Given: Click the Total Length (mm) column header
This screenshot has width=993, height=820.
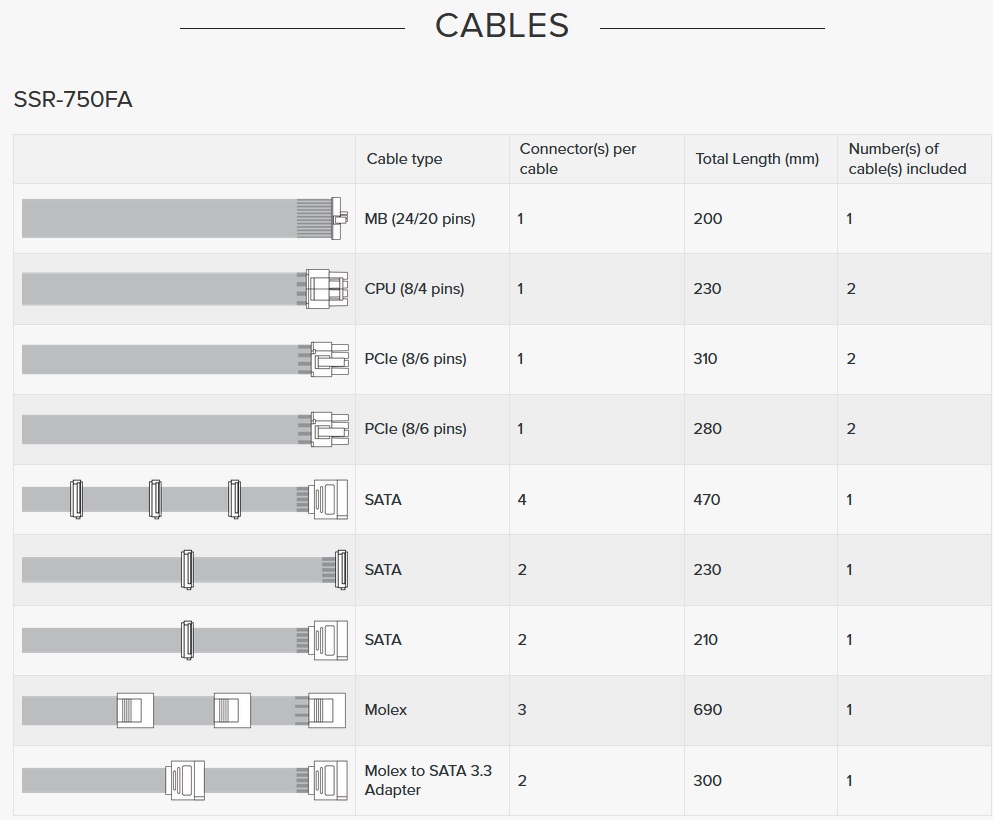Looking at the screenshot, I should [x=757, y=159].
